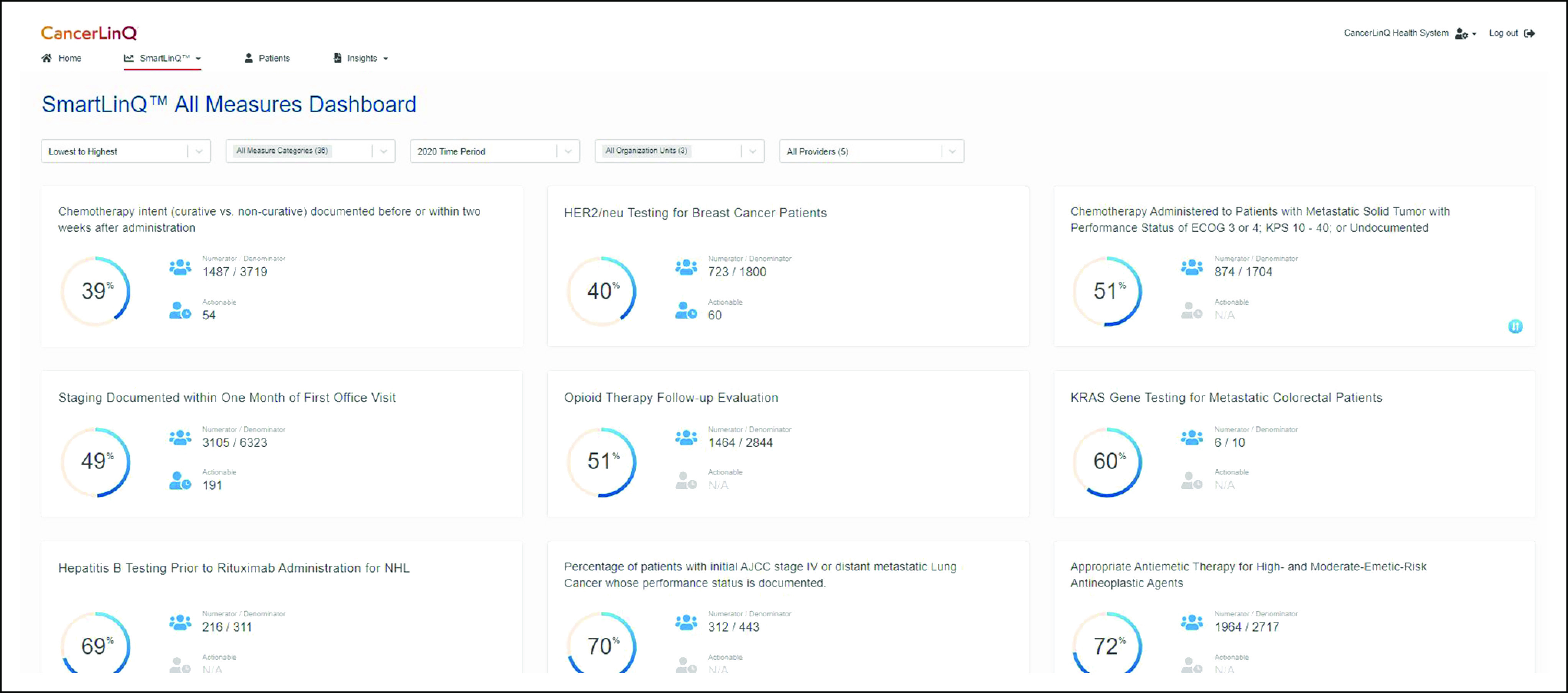Click the SmartLinQ chart icon
The height and width of the screenshot is (693, 1568).
pos(128,58)
